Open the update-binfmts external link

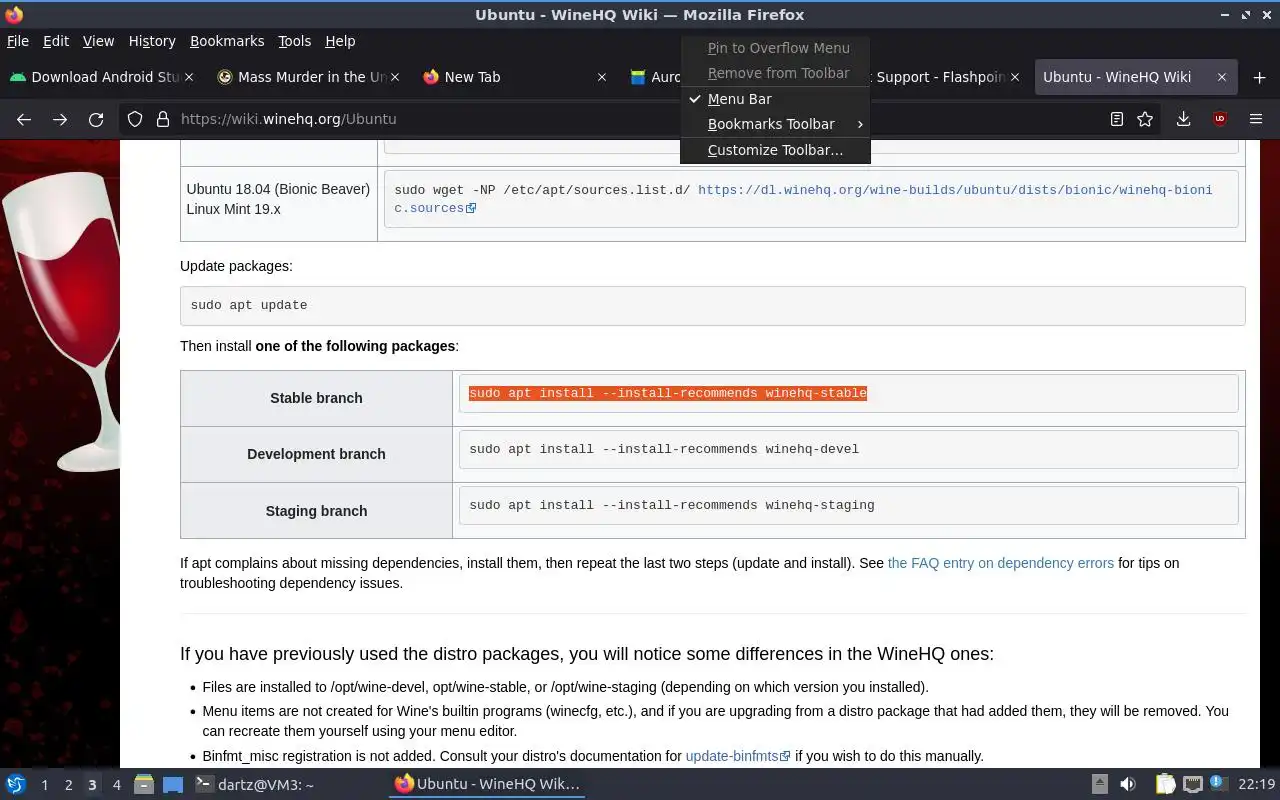[x=738, y=756]
